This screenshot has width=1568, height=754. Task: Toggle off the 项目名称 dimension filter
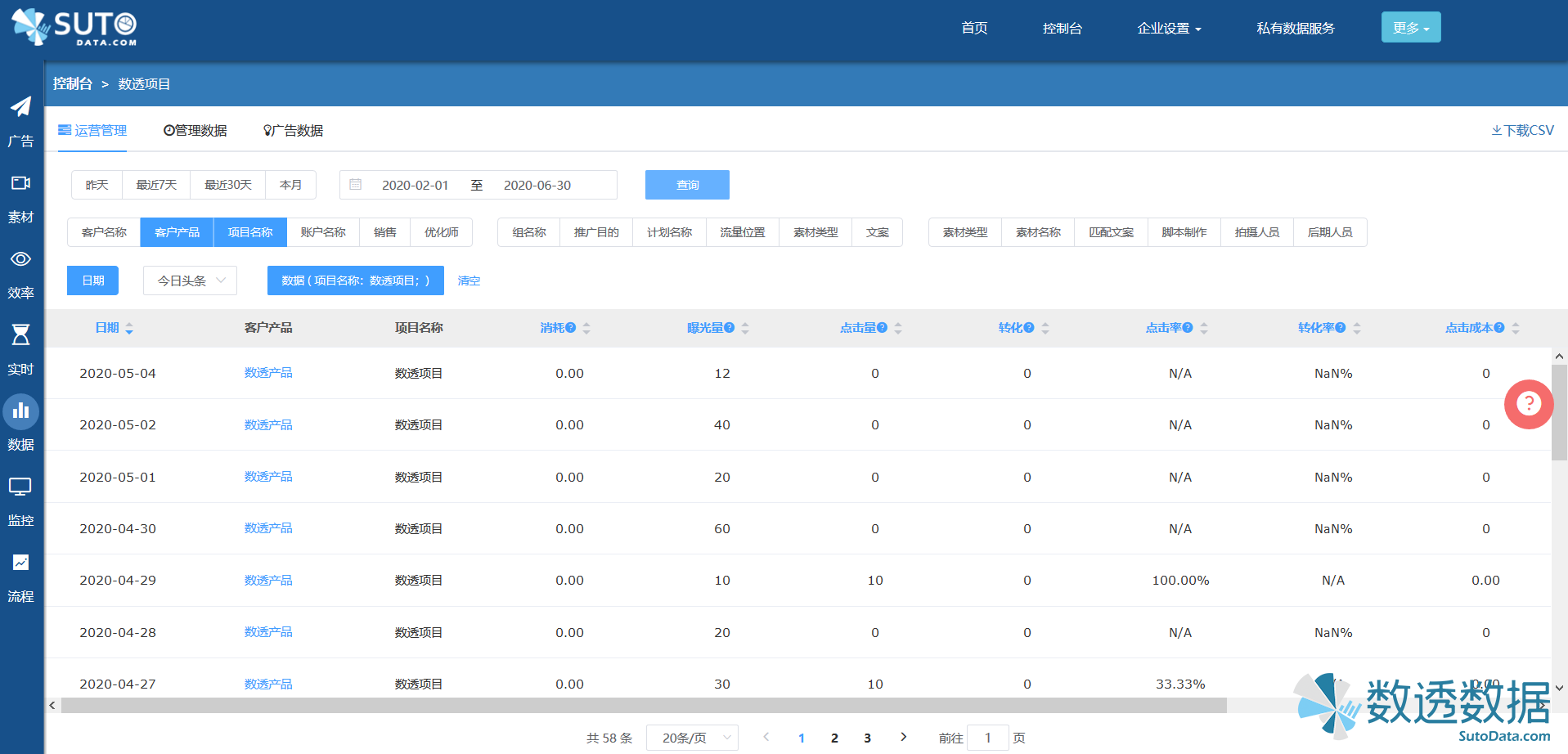pos(250,232)
